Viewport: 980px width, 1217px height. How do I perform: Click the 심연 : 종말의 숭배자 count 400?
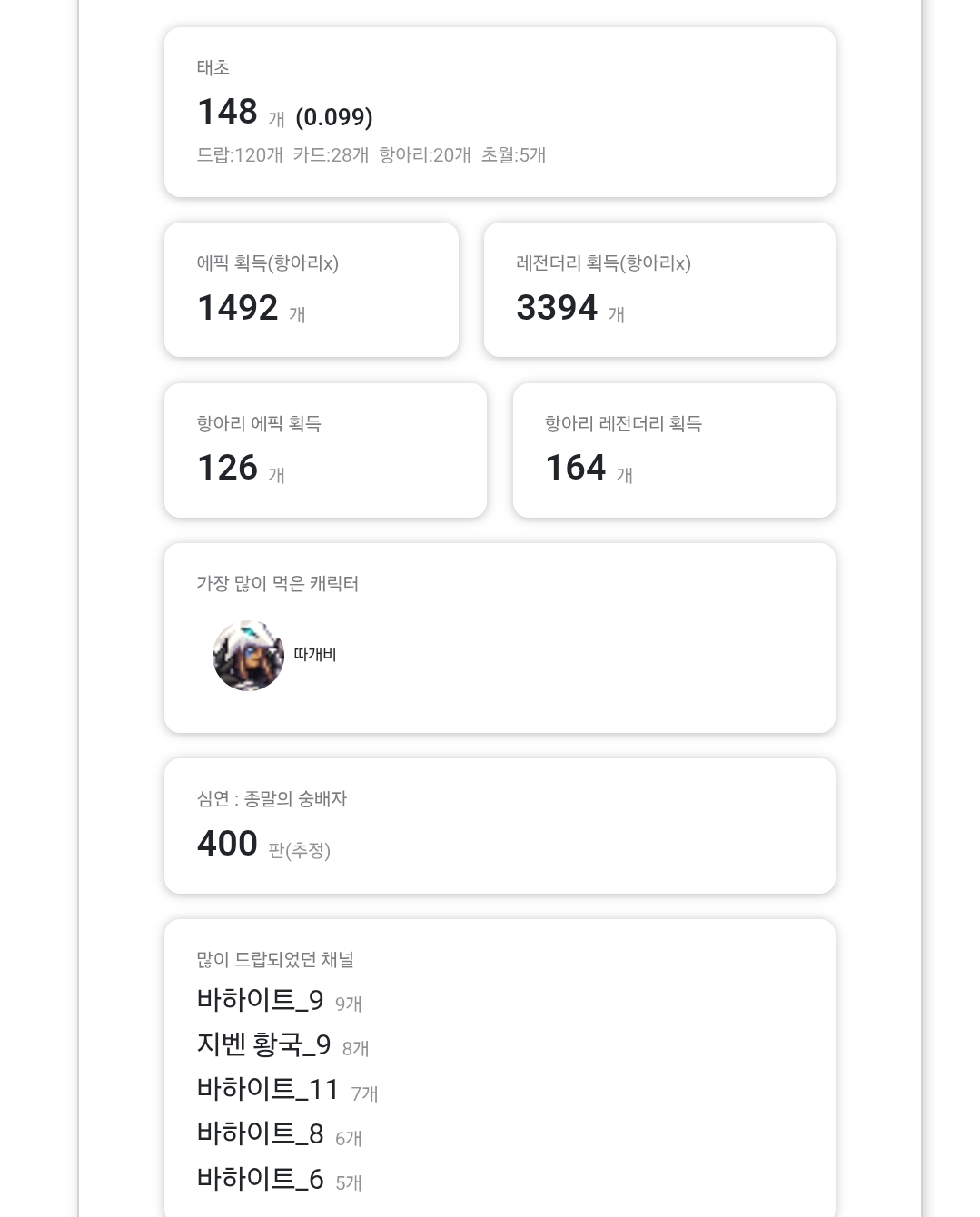228,844
